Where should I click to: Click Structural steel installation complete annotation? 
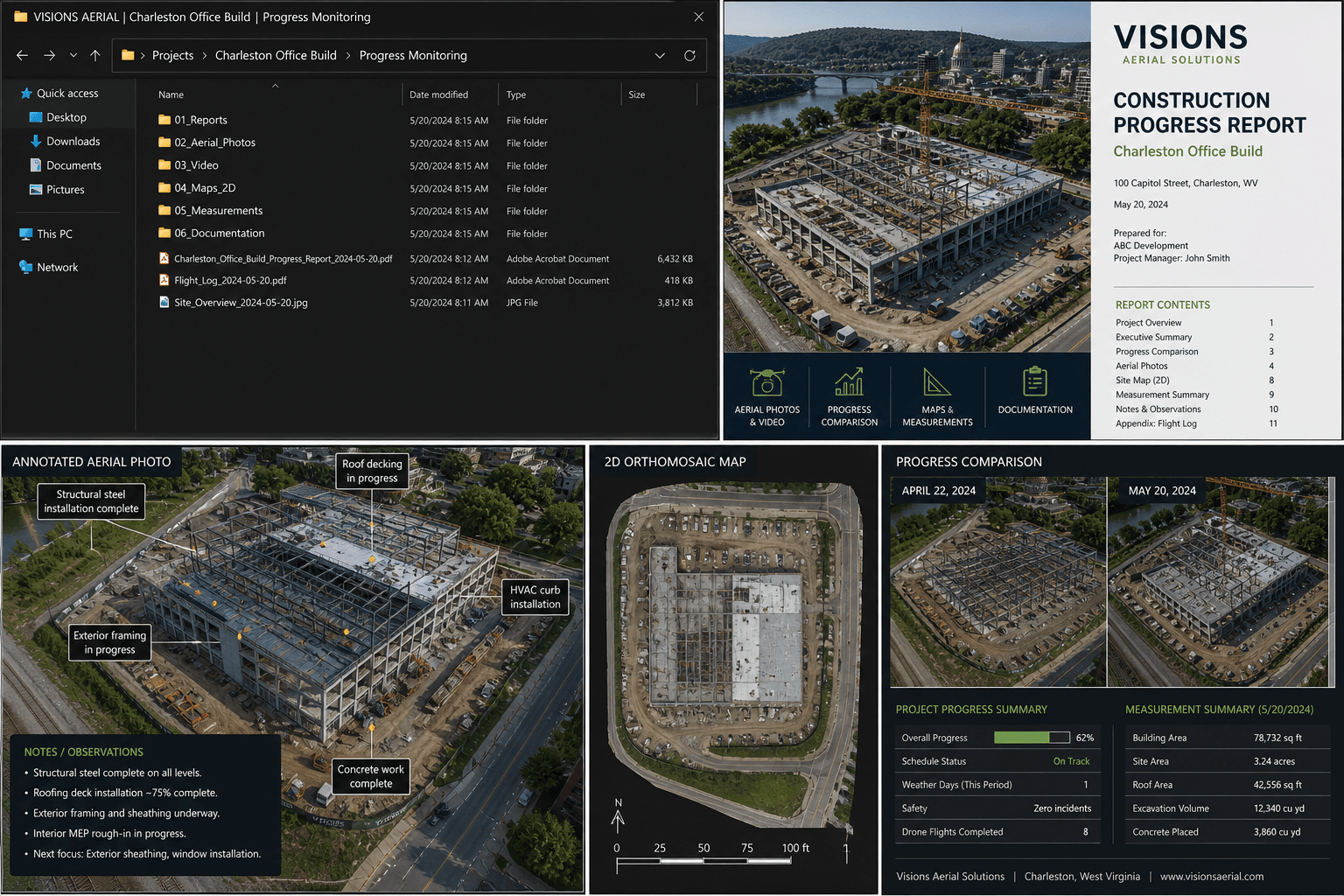[x=91, y=501]
